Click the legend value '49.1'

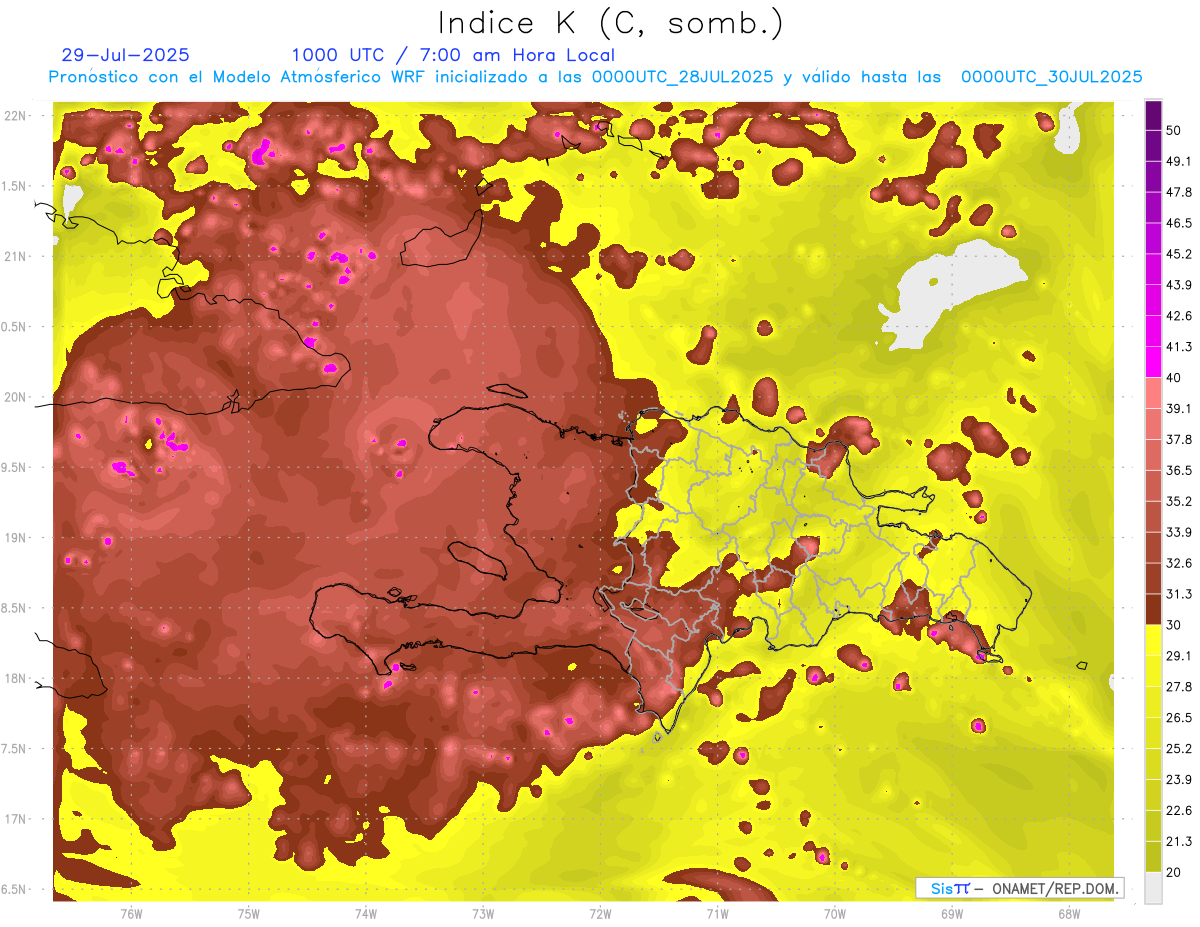point(1179,162)
